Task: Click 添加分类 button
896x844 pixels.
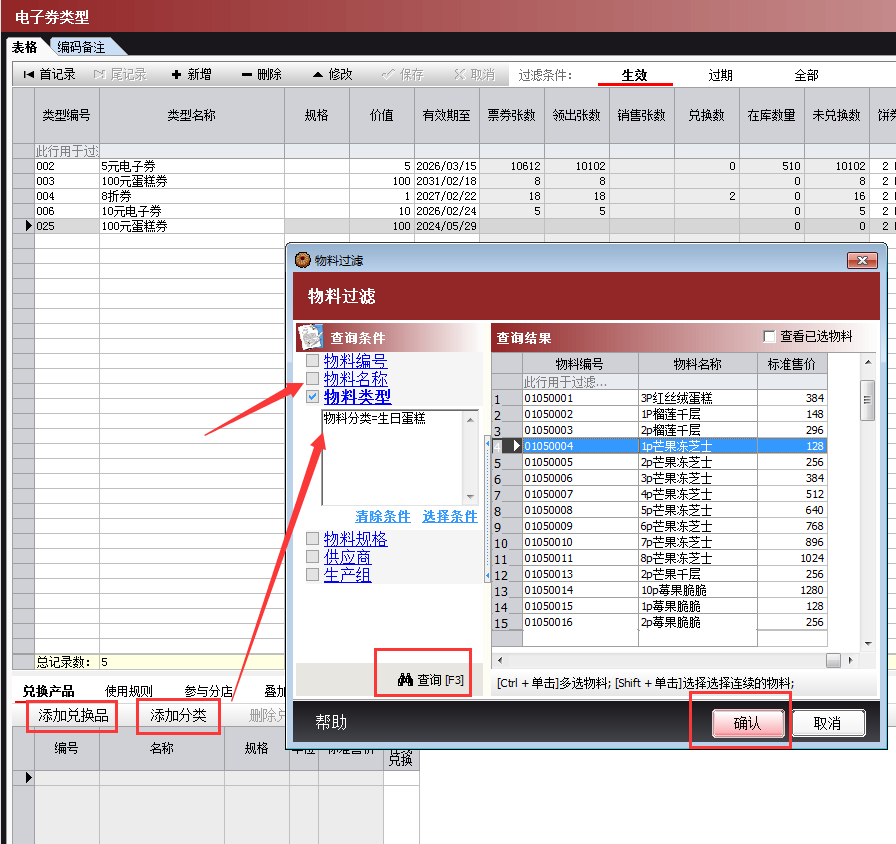Action: pyautogui.click(x=178, y=715)
